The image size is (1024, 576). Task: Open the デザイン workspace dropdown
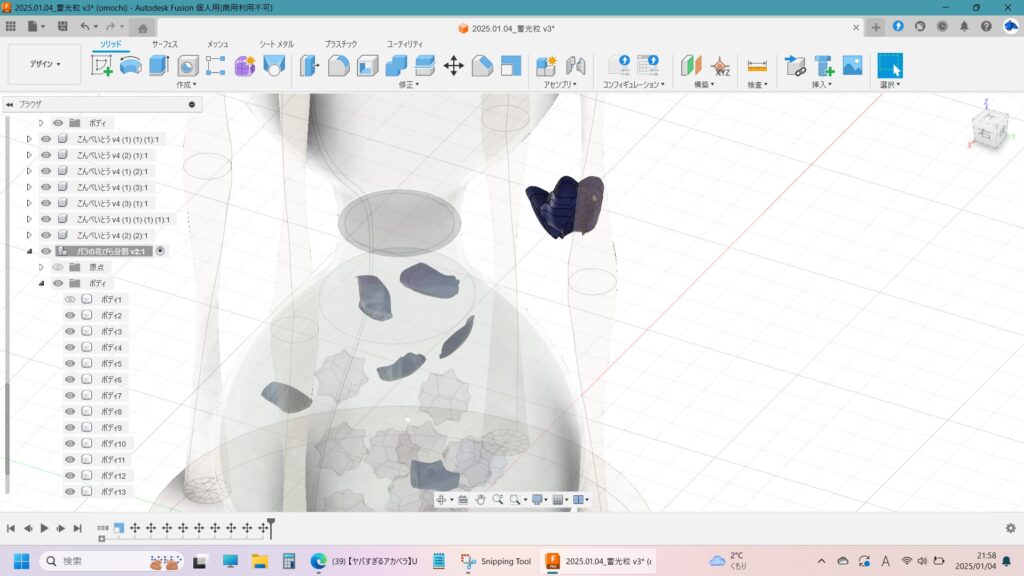coord(44,64)
